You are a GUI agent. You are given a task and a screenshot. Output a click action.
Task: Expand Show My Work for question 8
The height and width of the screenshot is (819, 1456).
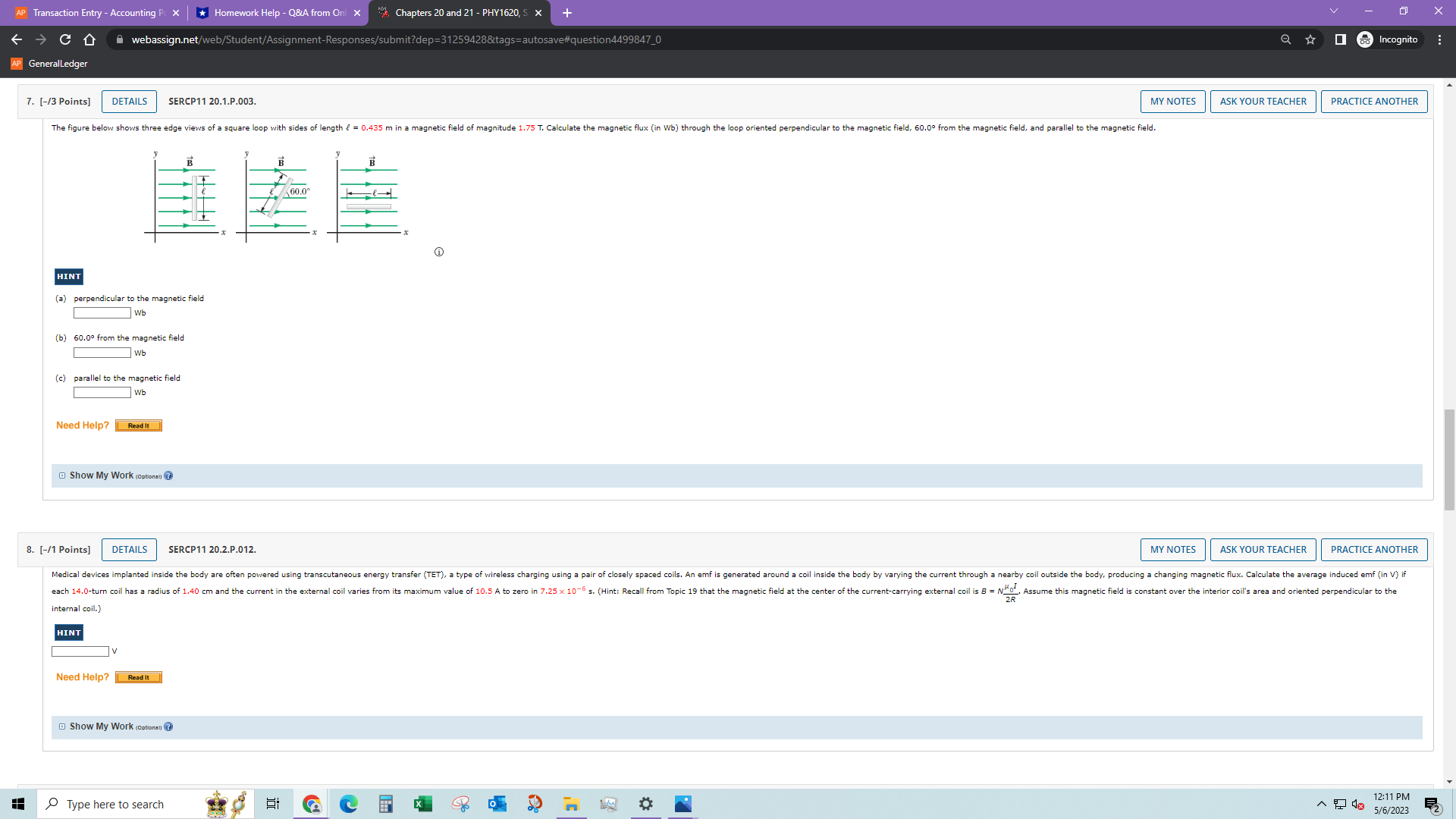102,726
